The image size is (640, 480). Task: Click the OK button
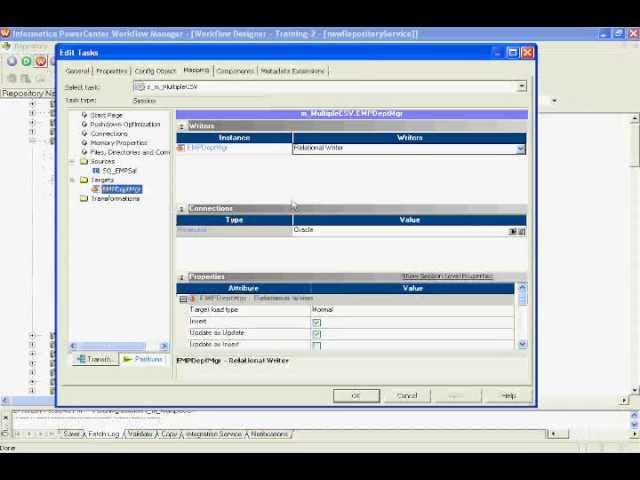[356, 396]
